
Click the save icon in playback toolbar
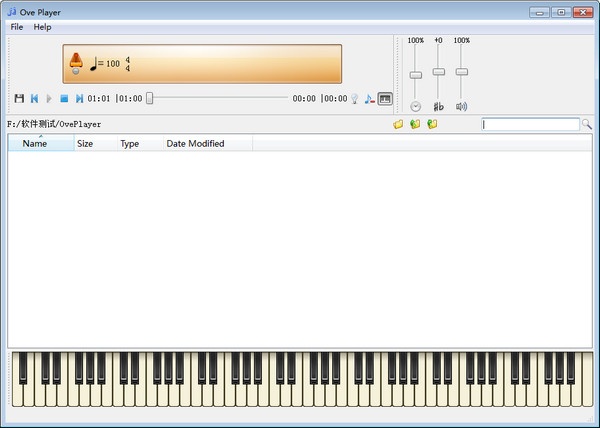19,98
